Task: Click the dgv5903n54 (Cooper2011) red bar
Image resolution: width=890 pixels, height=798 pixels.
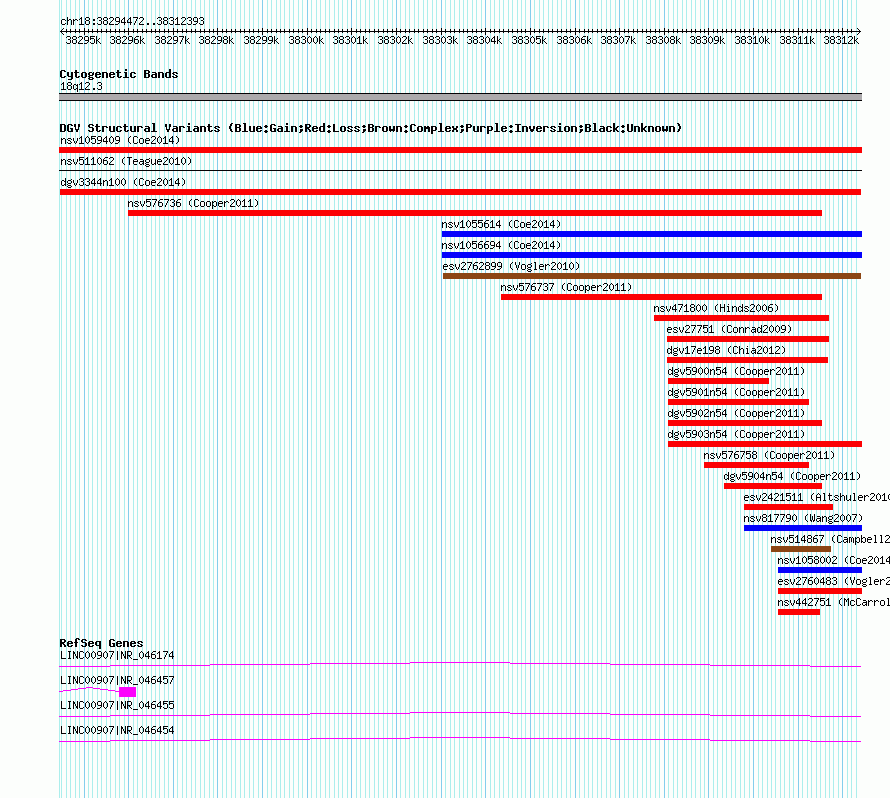Action: click(x=765, y=444)
